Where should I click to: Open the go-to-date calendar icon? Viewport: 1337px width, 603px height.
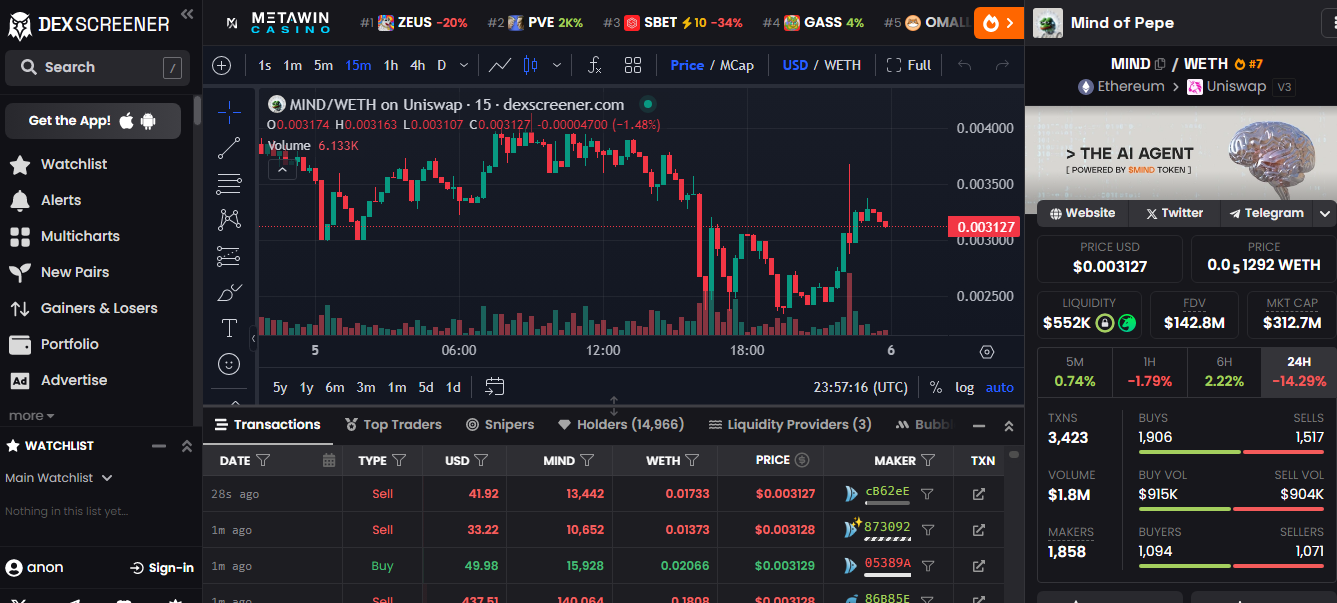point(494,387)
